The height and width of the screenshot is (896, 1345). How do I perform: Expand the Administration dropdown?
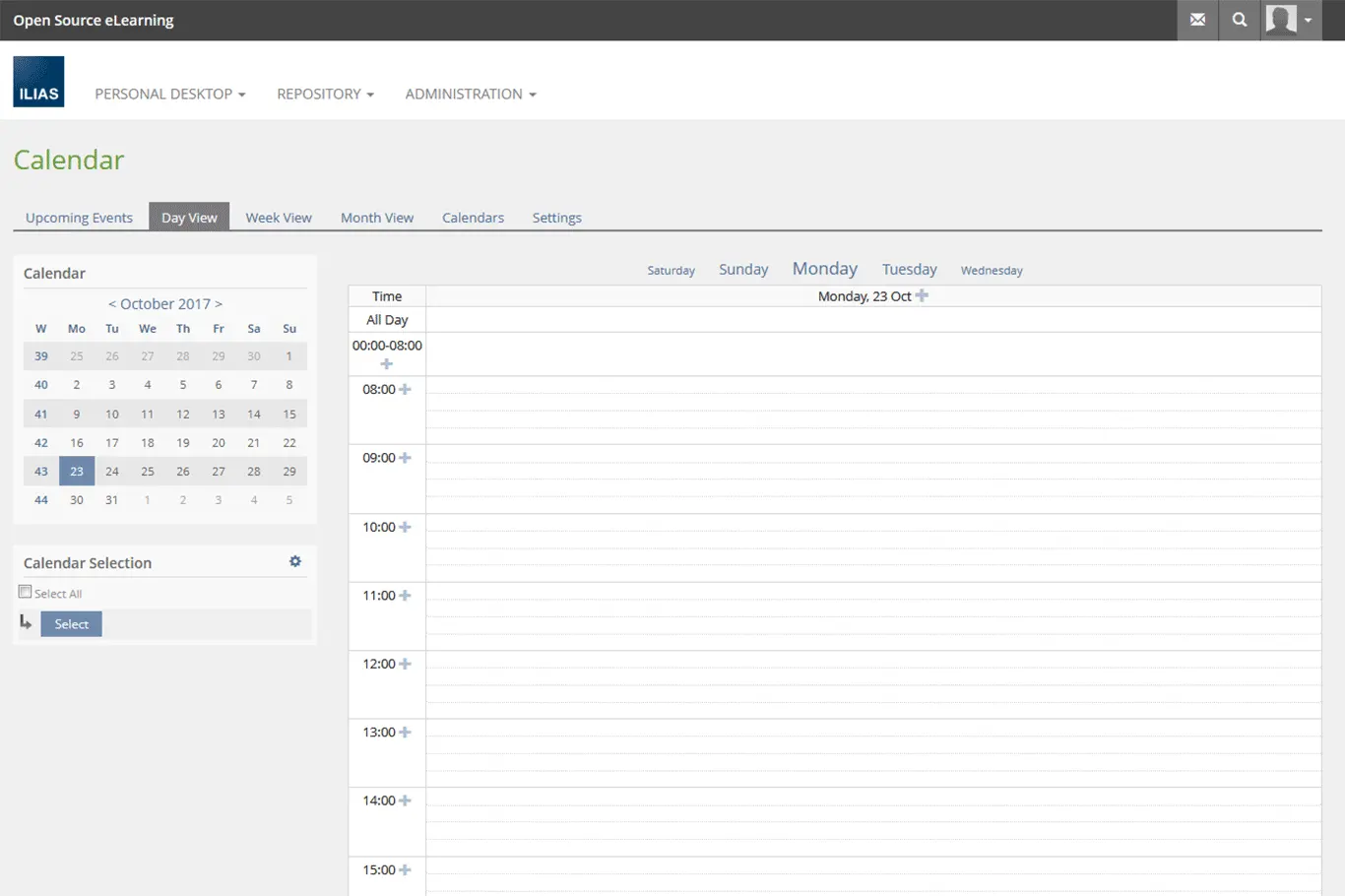point(470,95)
